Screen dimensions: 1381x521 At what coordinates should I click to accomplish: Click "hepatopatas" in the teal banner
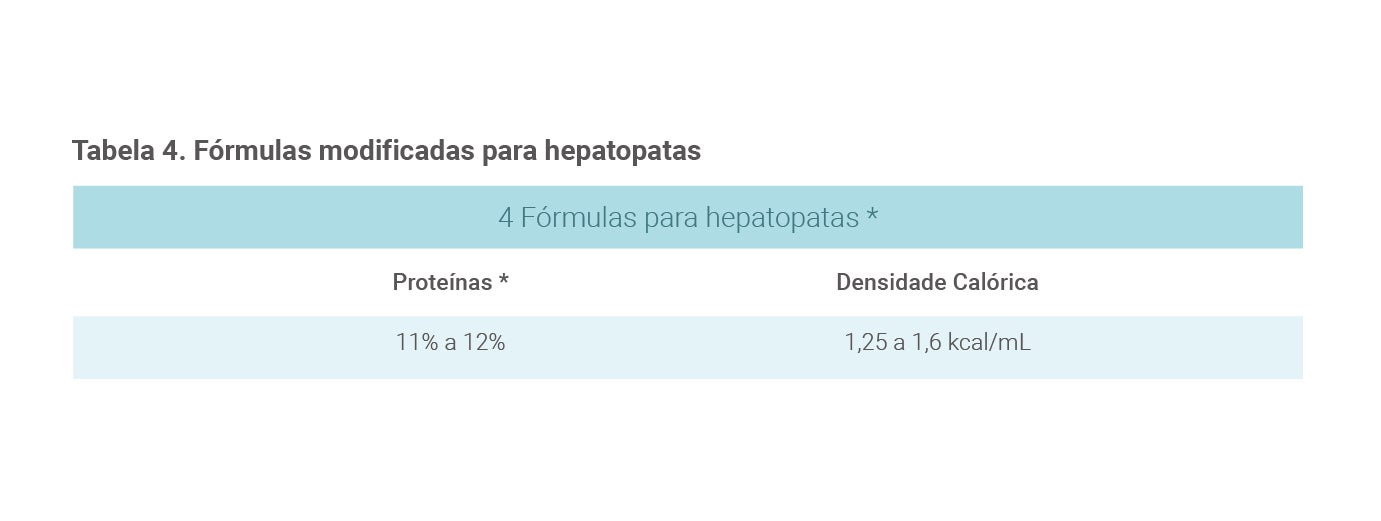[x=782, y=217]
